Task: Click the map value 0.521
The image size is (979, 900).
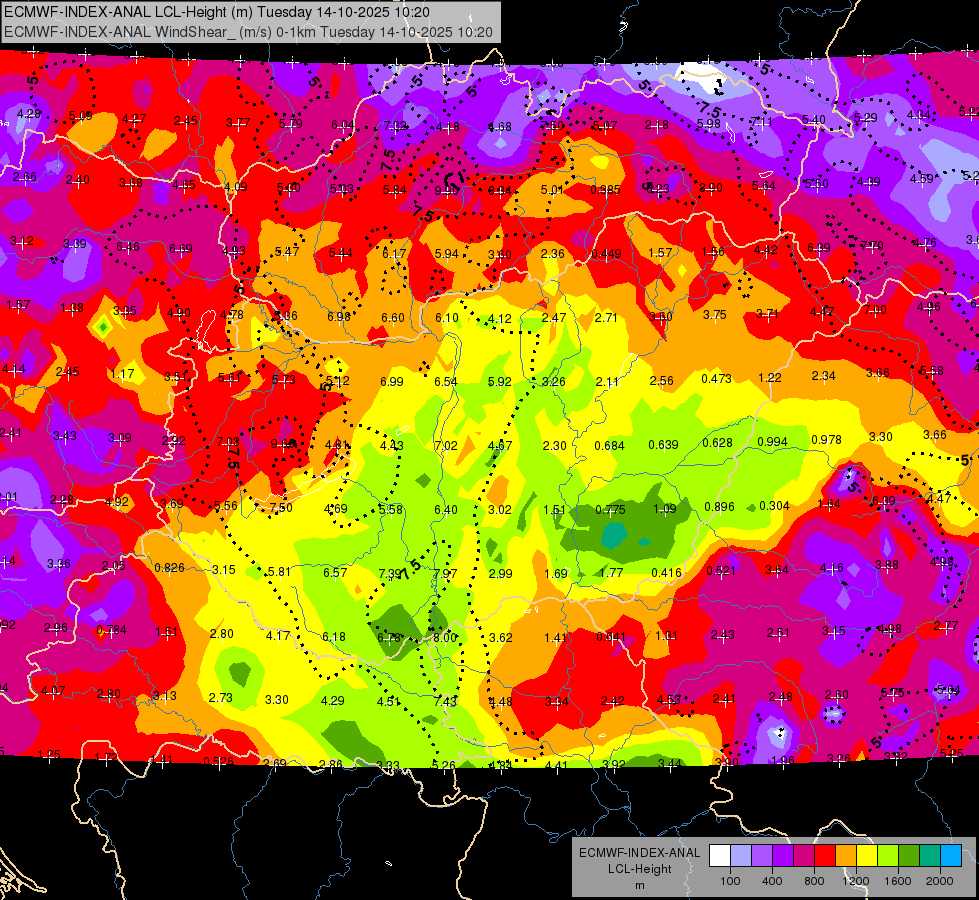Action: (x=721, y=570)
